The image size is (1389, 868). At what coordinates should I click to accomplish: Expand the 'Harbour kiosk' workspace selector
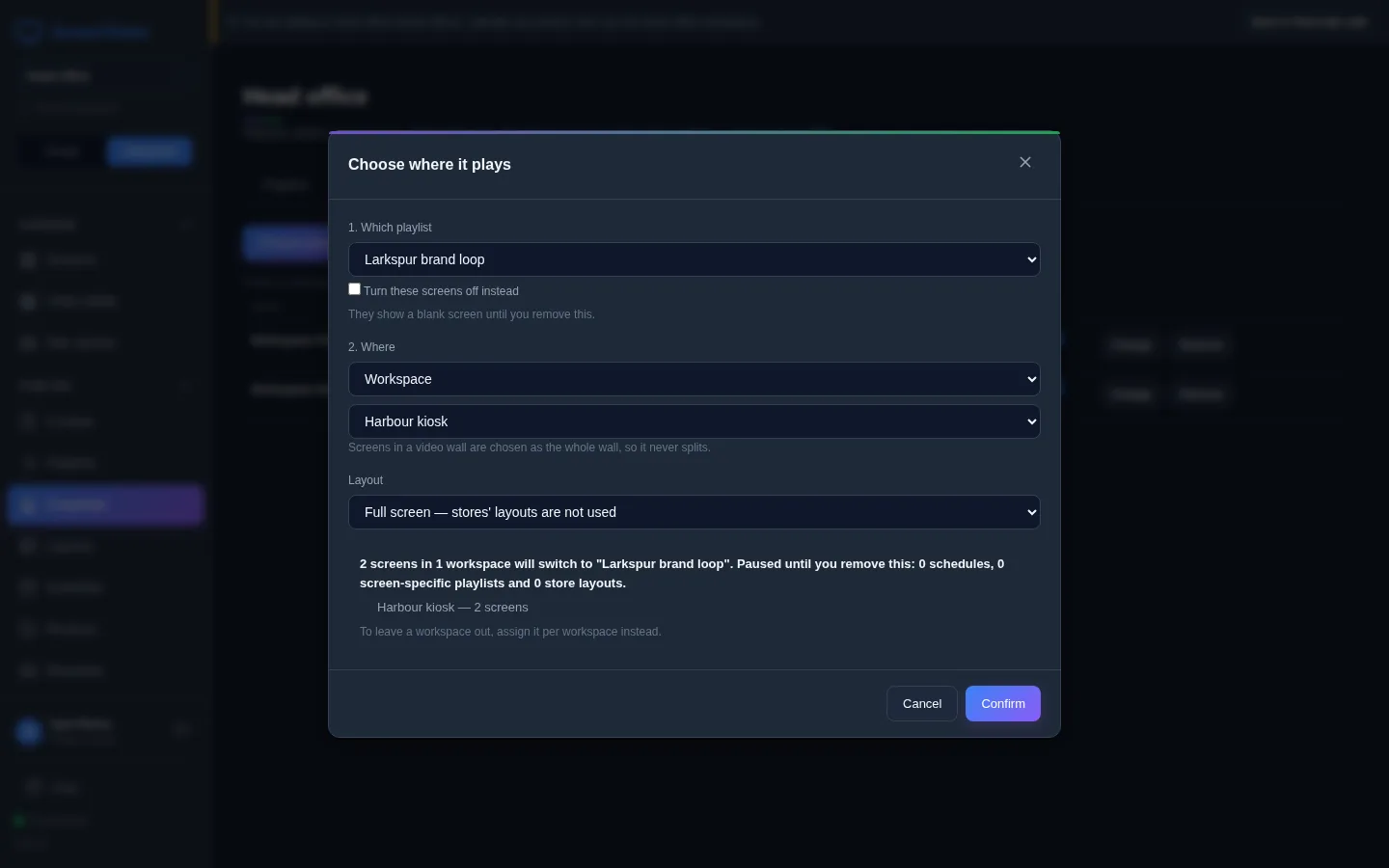694,421
